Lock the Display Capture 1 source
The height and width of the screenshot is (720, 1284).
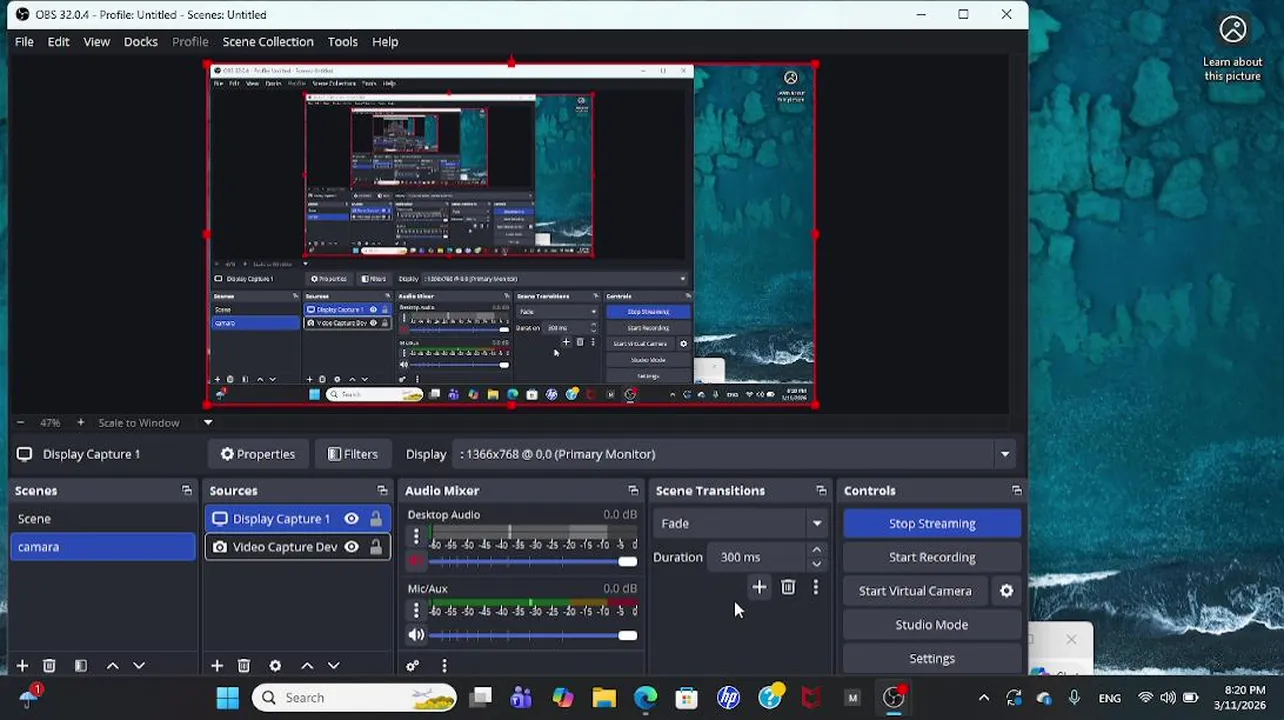coord(376,519)
